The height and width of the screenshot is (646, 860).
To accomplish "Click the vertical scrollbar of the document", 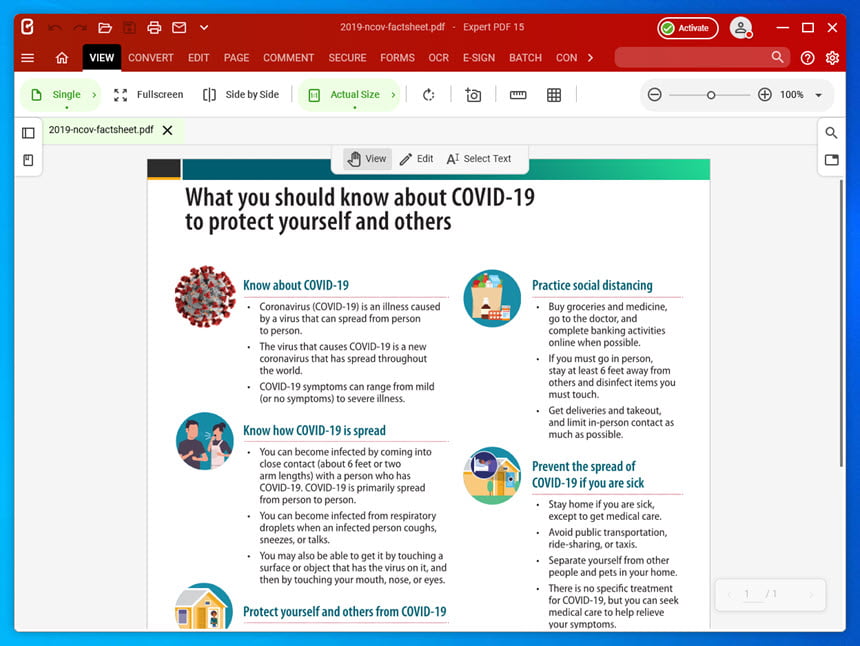I will (841, 324).
